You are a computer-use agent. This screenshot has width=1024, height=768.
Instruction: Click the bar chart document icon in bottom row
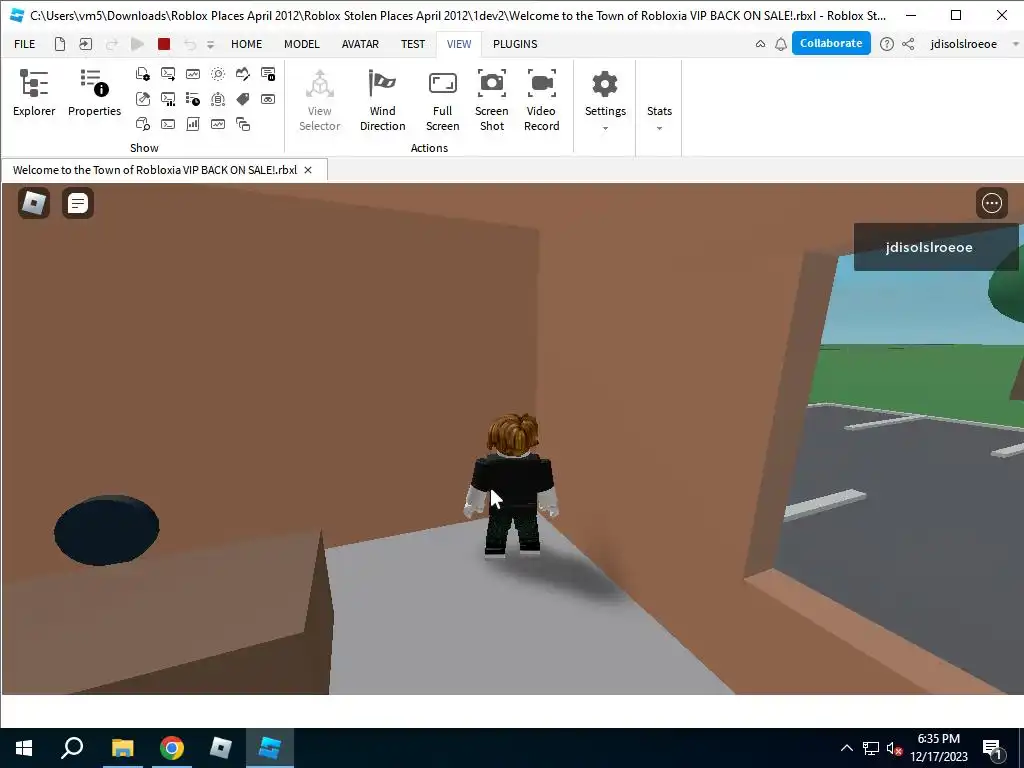coord(193,124)
